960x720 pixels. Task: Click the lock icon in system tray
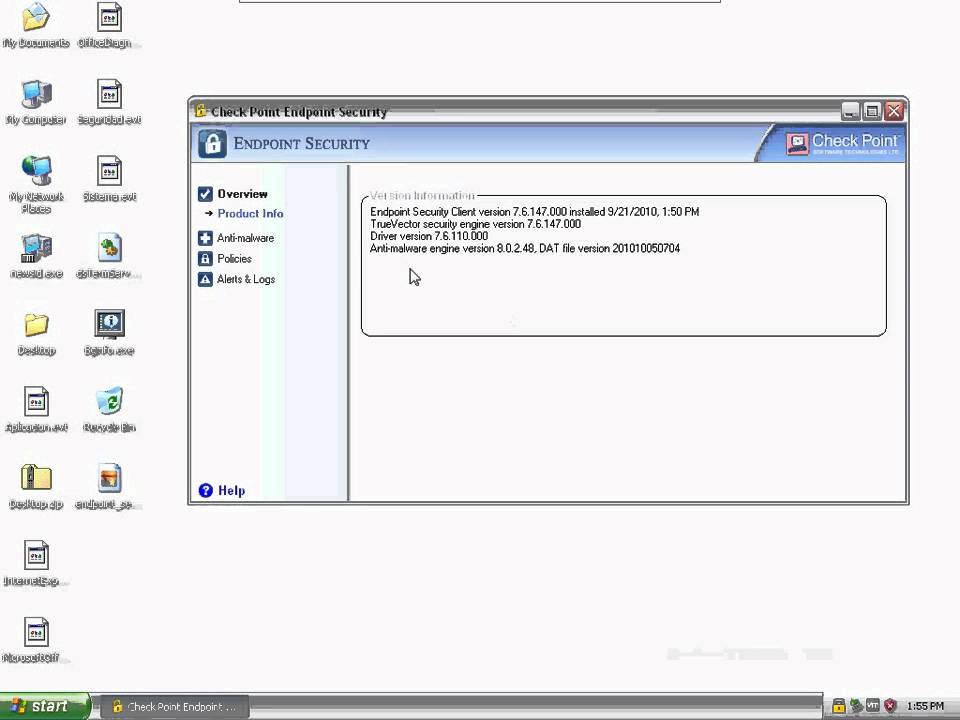[838, 706]
